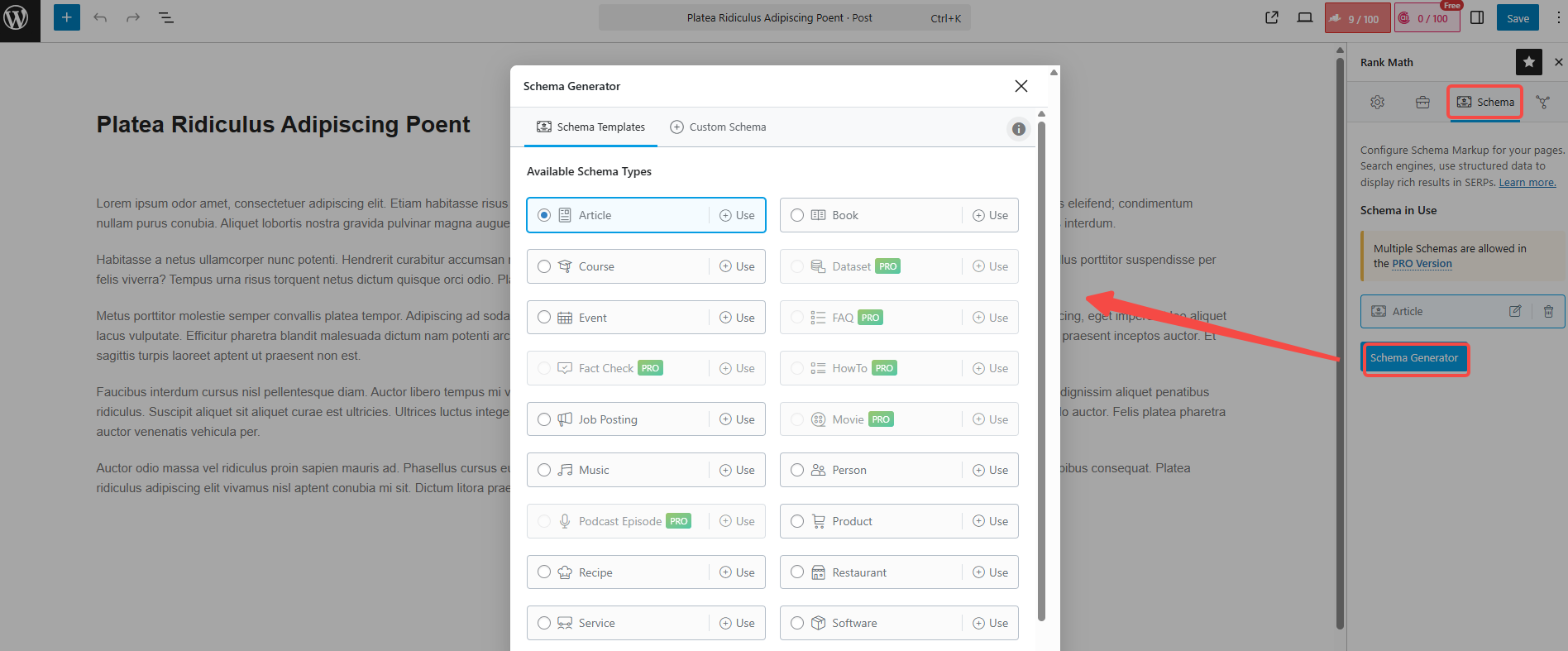
Task: Open the Document Overview list icon
Action: [165, 17]
